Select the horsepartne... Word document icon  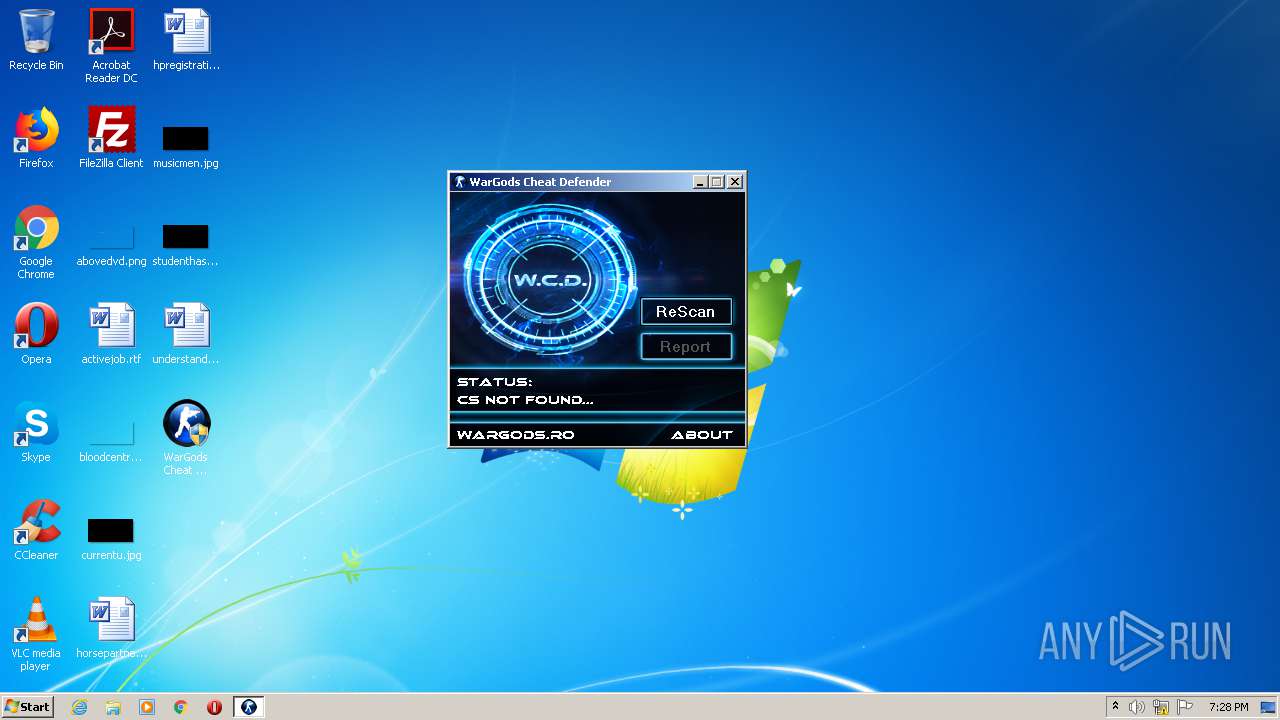point(111,628)
